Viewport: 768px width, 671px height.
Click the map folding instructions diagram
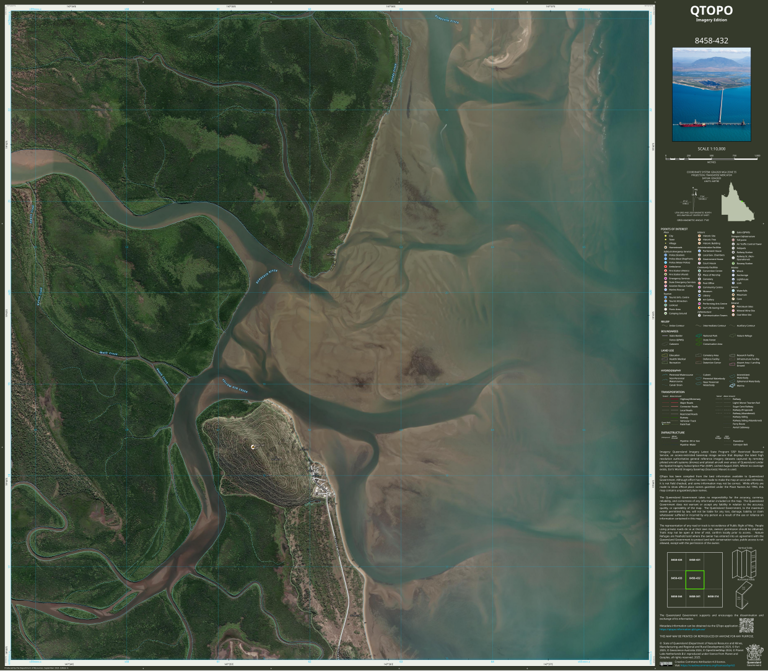pyautogui.click(x=744, y=578)
